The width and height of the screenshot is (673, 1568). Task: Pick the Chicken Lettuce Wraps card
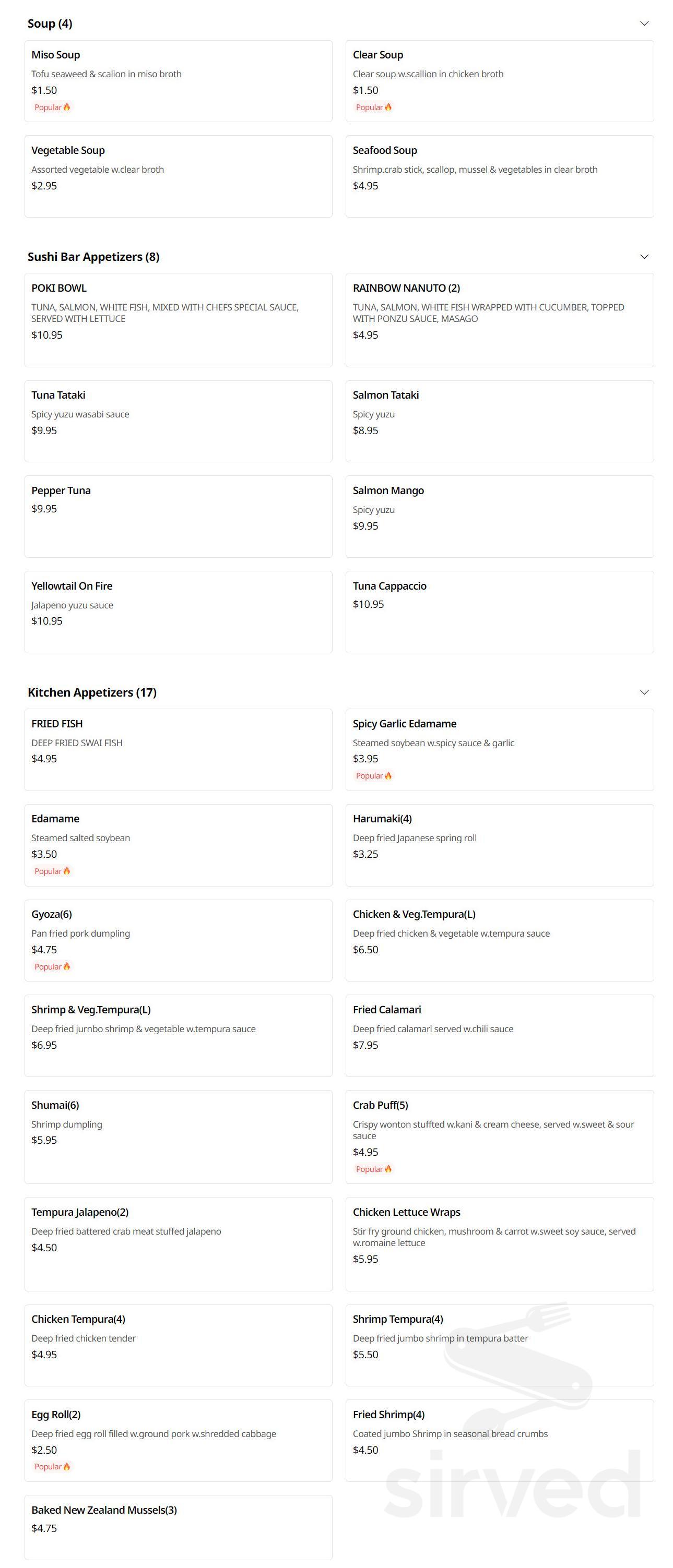[499, 1244]
